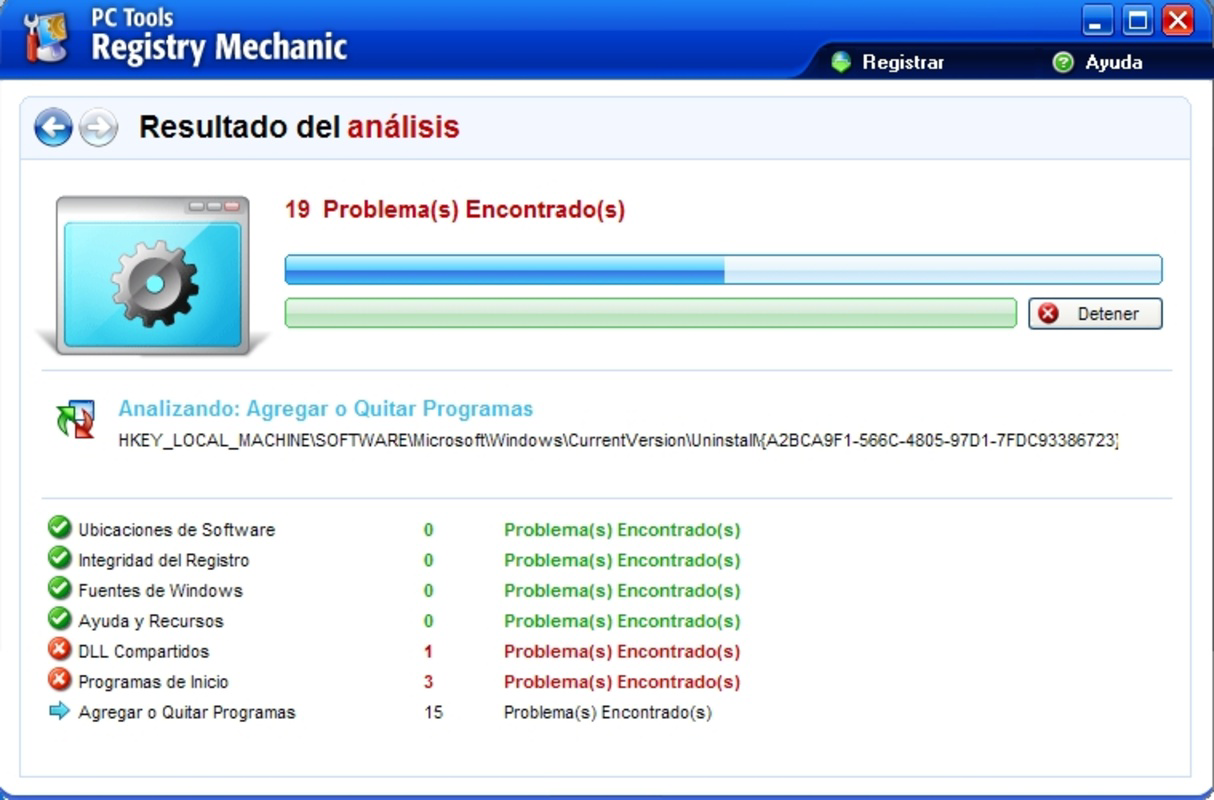
Task: Select the Ayuda y Recursos row label
Action: pyautogui.click(x=151, y=621)
